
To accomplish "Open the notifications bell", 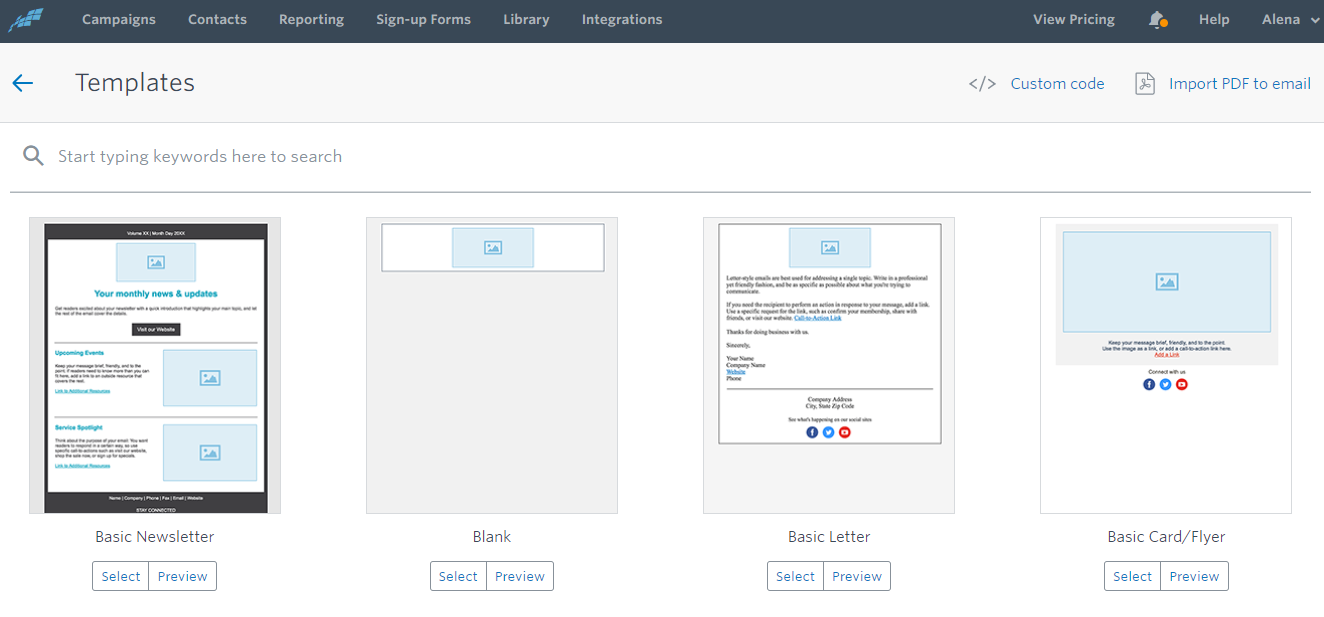I will (x=1157, y=20).
